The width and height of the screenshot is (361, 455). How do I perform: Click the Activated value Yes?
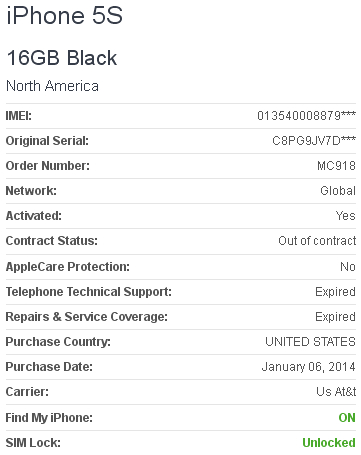coord(346,216)
